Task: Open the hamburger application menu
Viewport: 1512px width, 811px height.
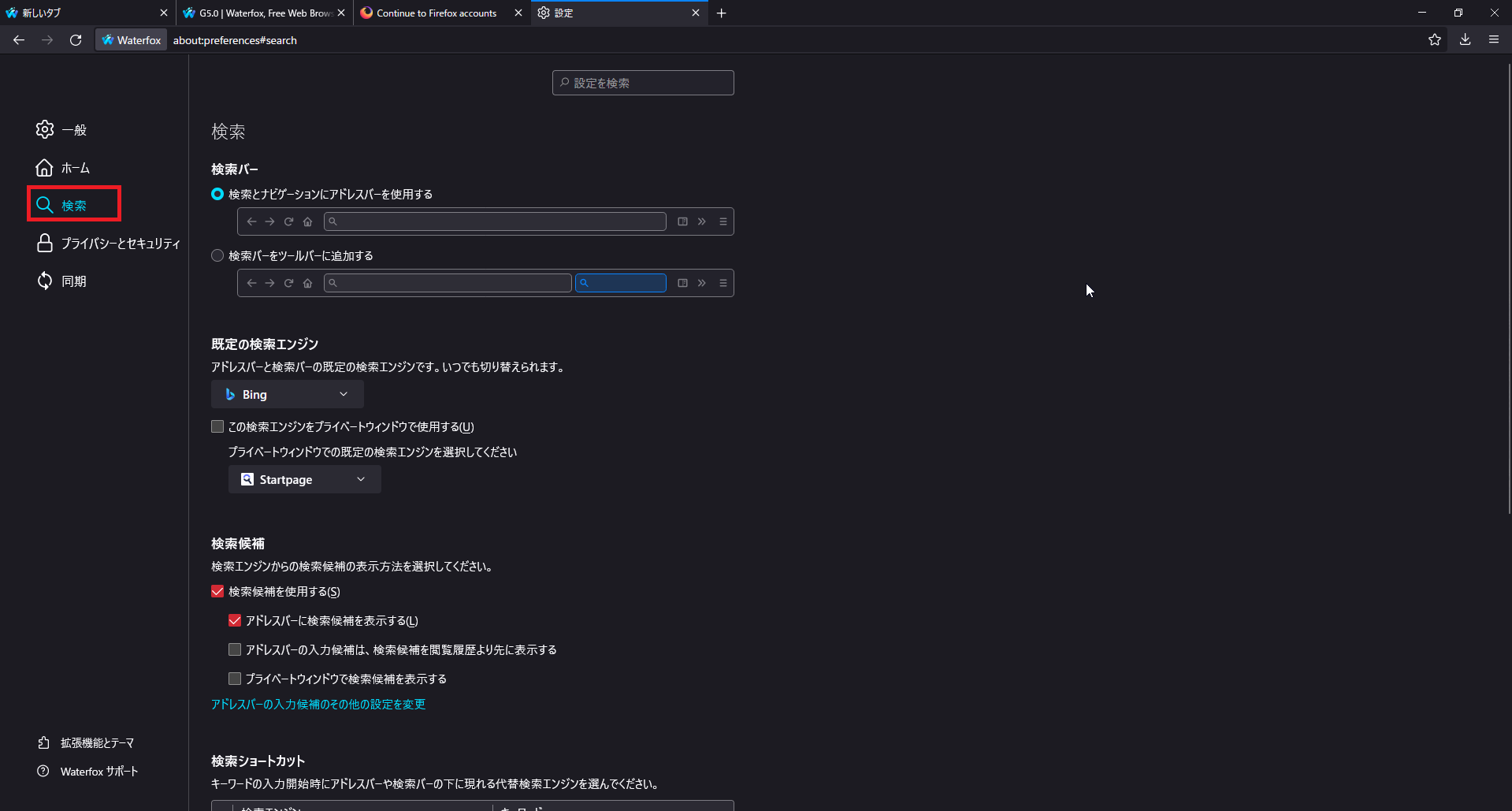Action: [x=1494, y=40]
